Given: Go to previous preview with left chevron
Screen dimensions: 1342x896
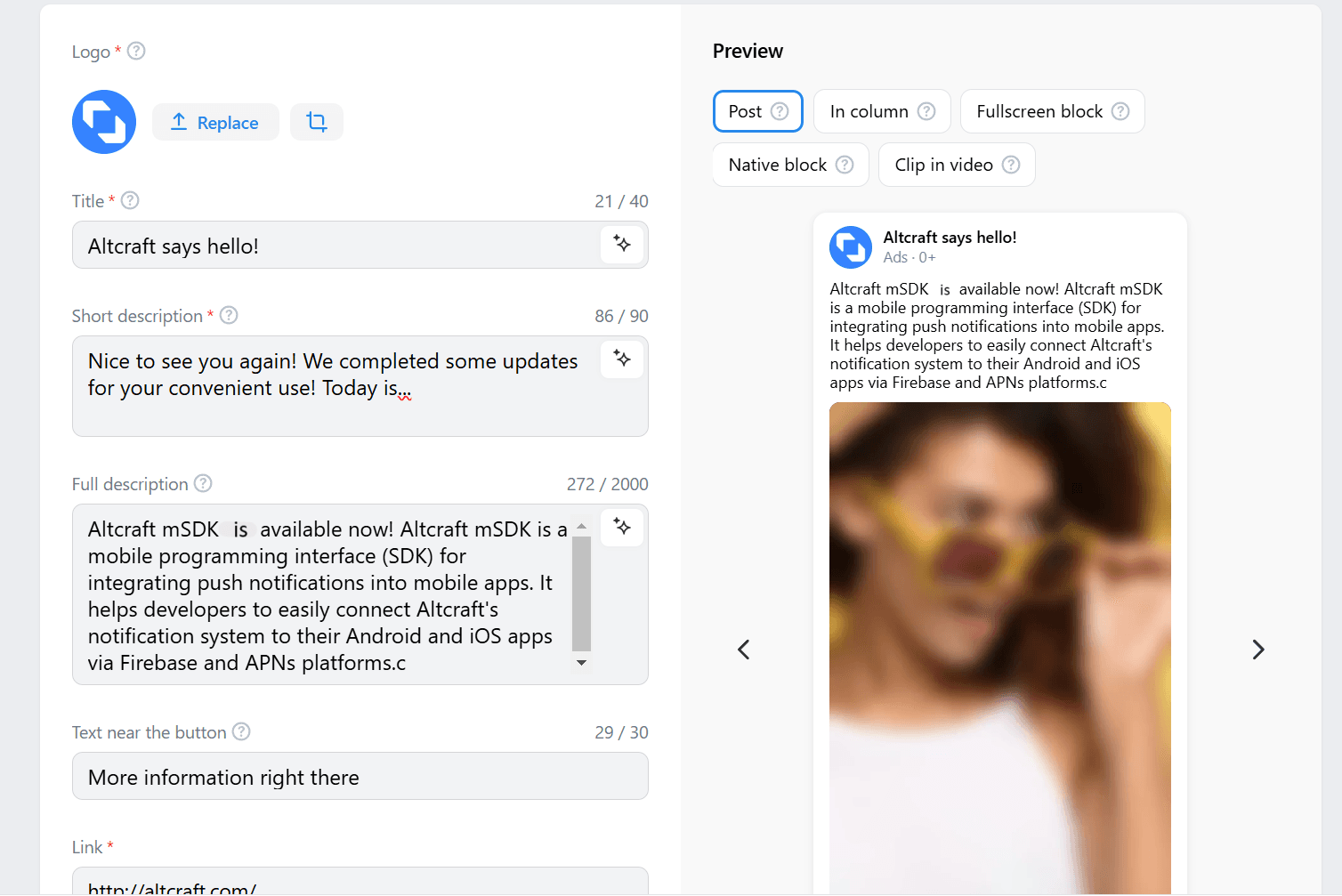Looking at the screenshot, I should (x=744, y=650).
